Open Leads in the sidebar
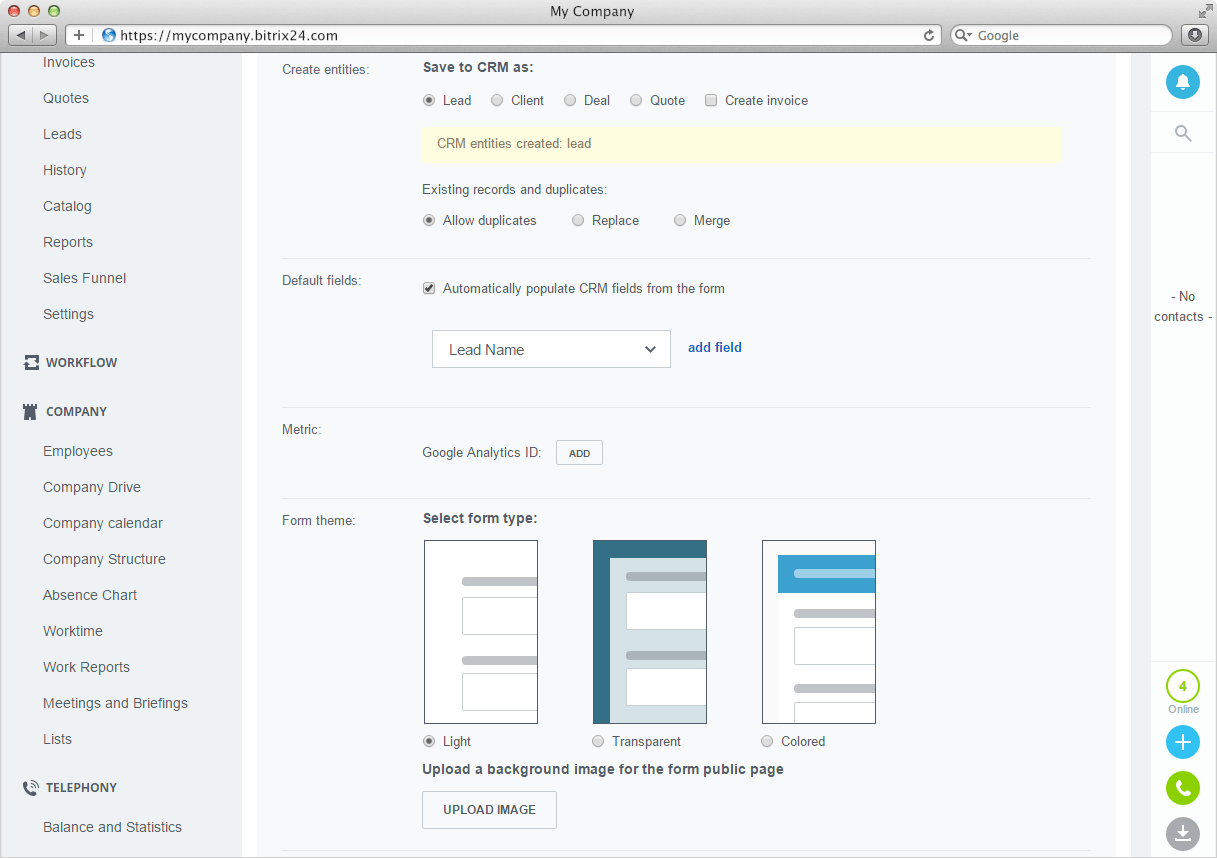This screenshot has width=1217, height=858. (x=62, y=134)
